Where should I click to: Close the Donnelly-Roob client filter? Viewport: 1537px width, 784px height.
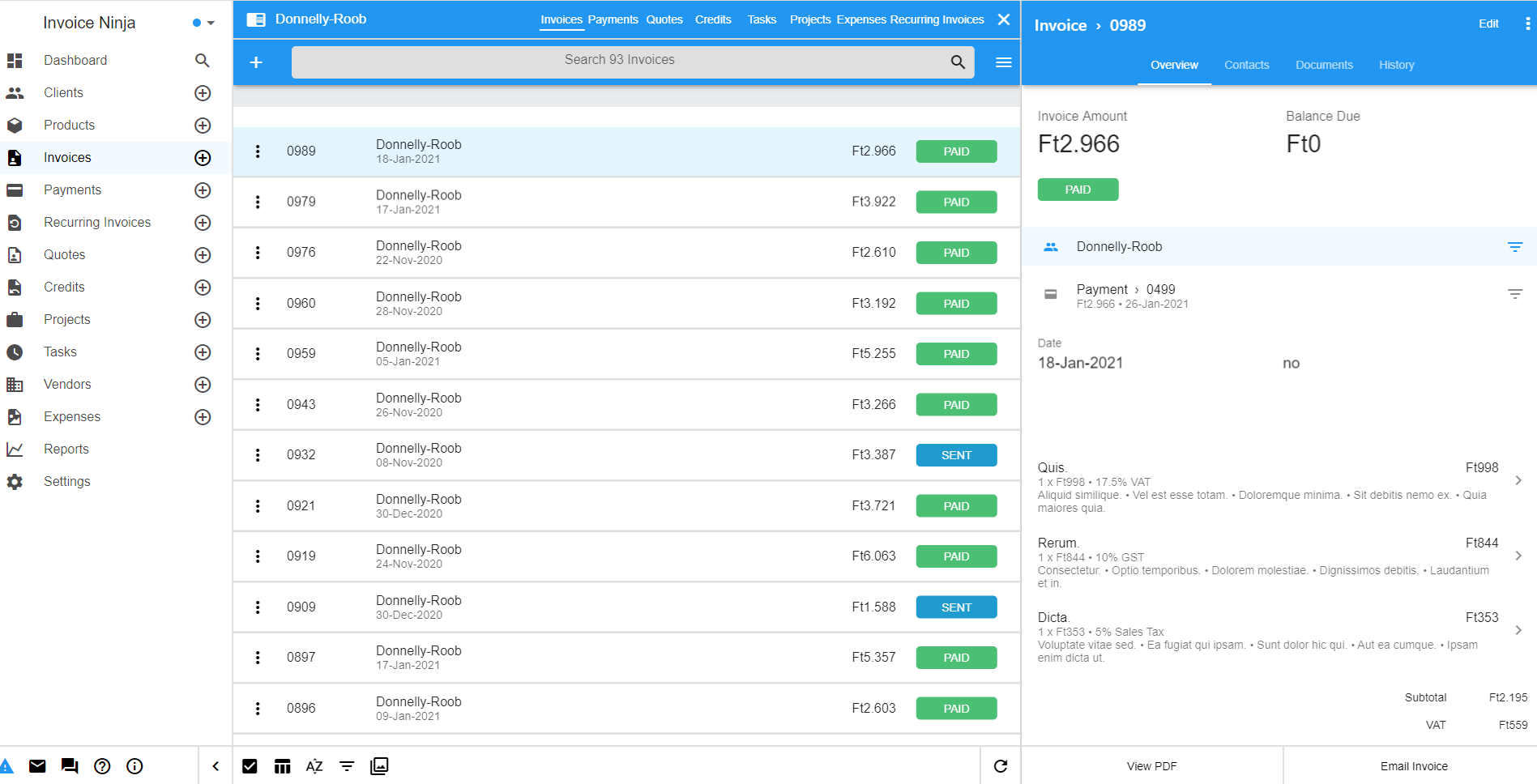1003,19
